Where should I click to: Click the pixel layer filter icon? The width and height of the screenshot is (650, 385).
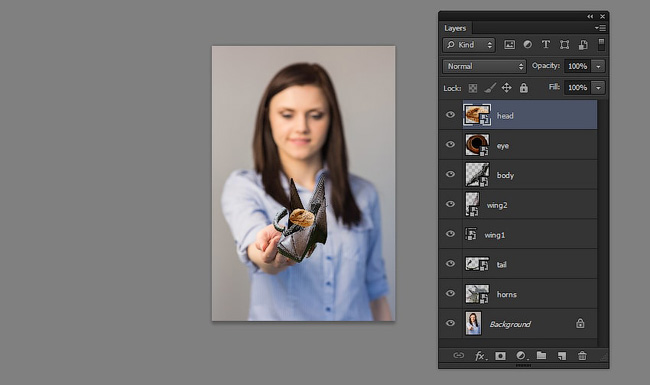tap(509, 45)
